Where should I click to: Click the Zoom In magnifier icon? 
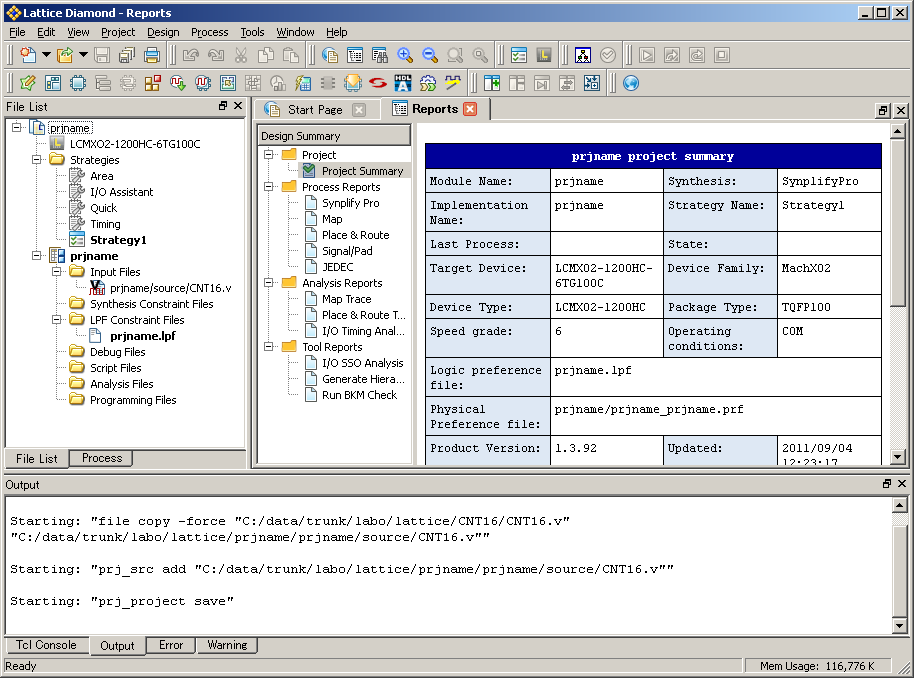(x=405, y=55)
